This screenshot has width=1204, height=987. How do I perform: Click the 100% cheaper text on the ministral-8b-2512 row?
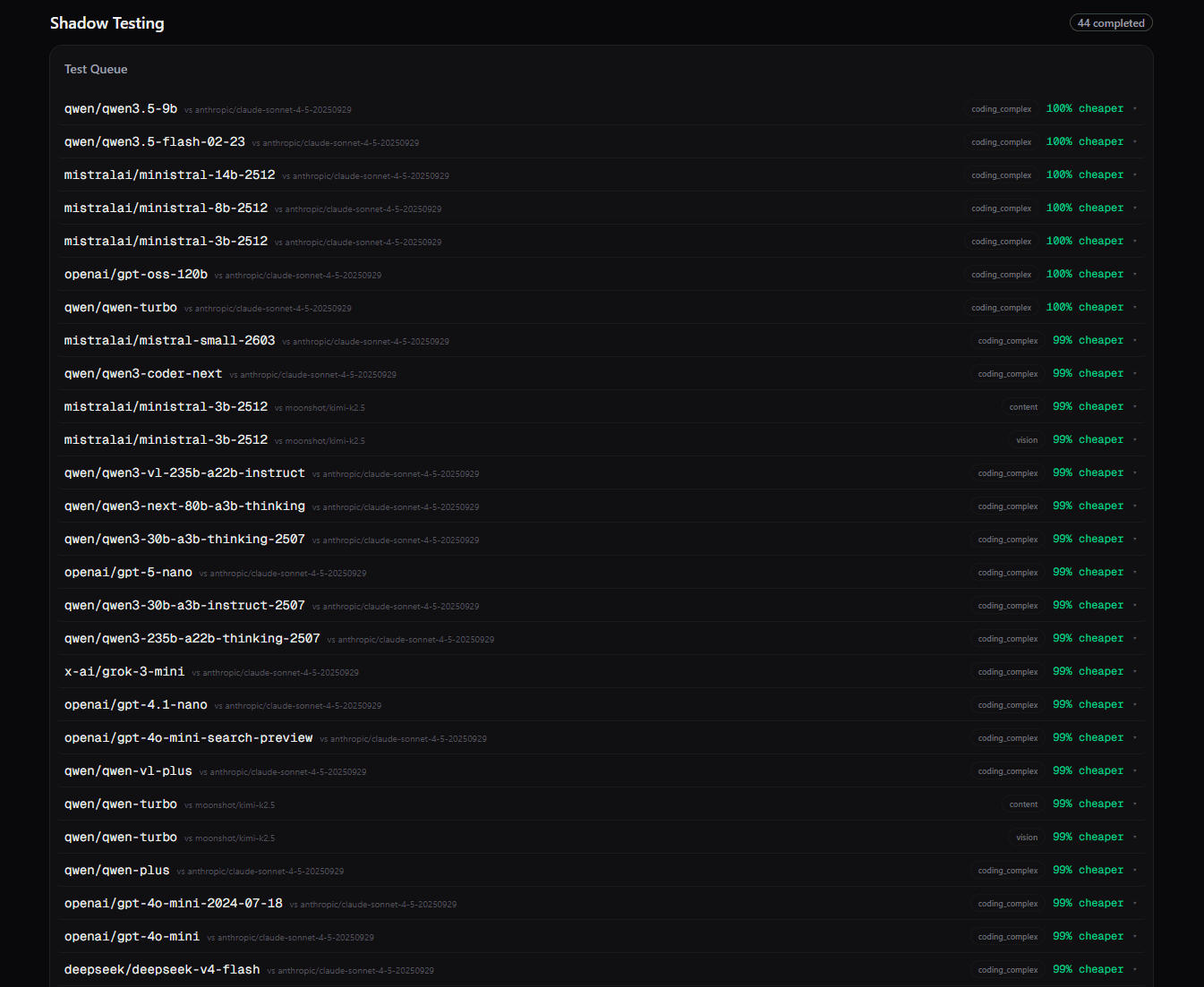[x=1085, y=208]
